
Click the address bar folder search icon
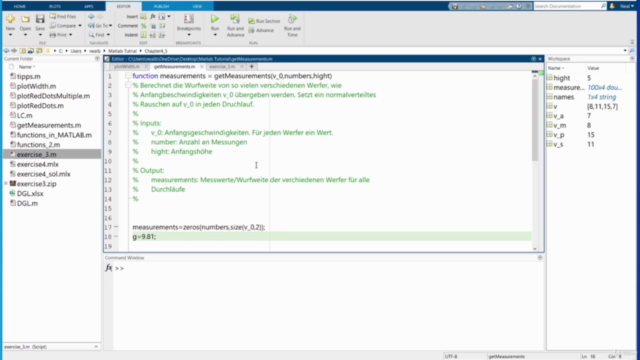632,51
